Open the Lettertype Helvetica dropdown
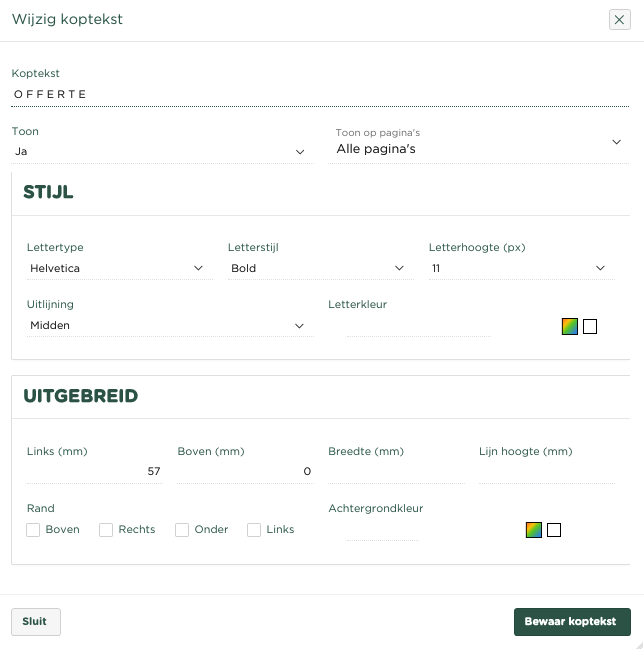 pos(118,268)
